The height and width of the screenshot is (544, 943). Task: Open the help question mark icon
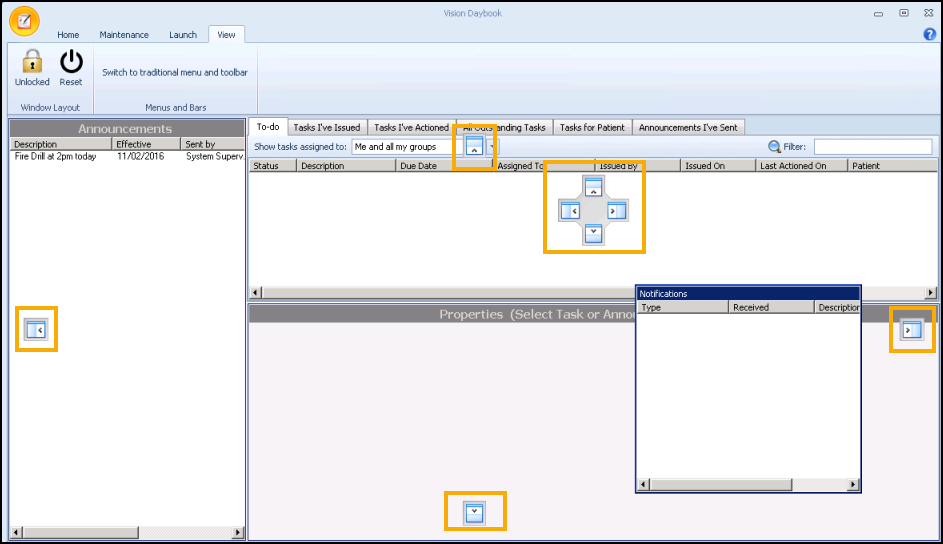click(x=929, y=34)
